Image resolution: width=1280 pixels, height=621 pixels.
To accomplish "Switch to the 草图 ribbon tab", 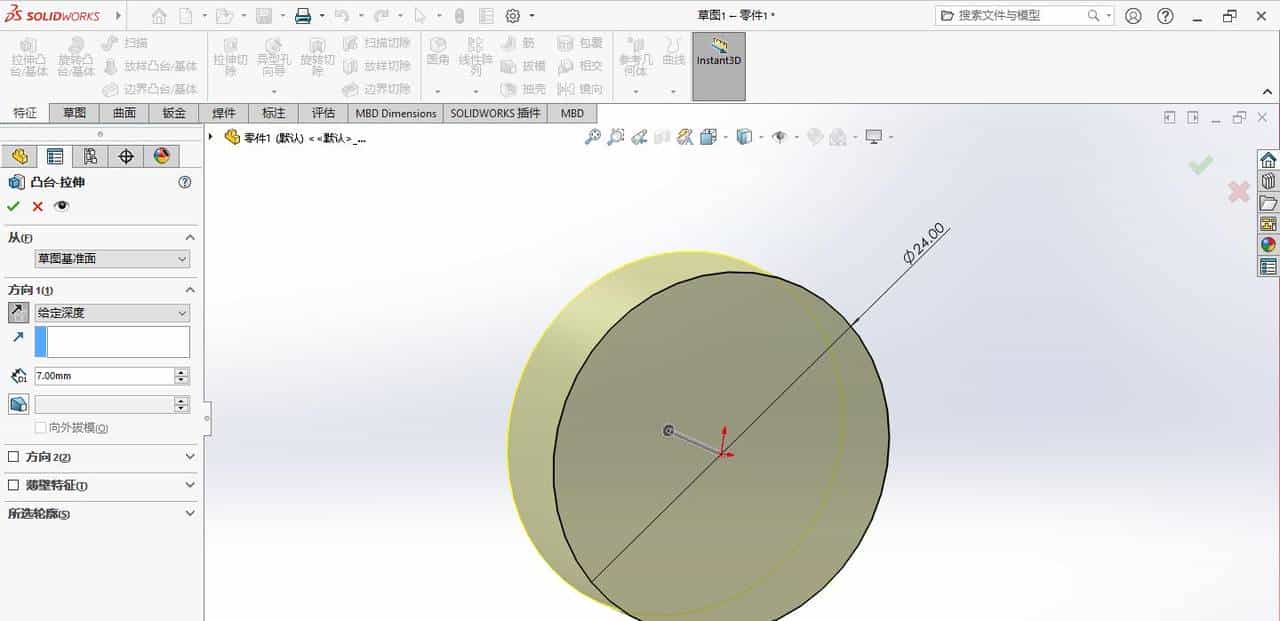I will click(x=74, y=113).
